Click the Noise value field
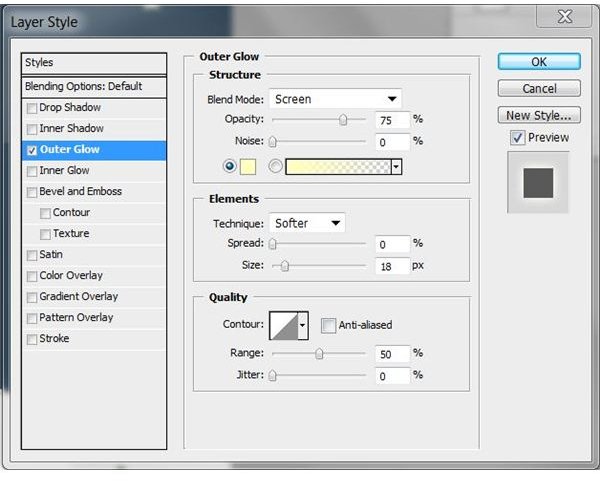The height and width of the screenshot is (481, 600). tap(393, 142)
